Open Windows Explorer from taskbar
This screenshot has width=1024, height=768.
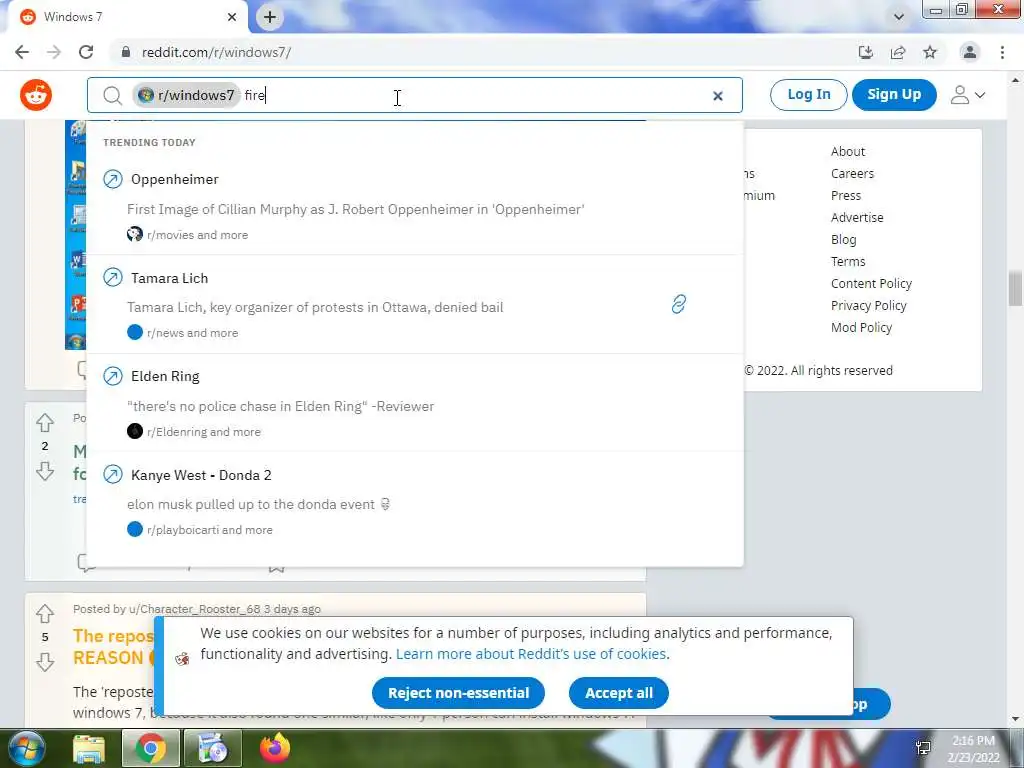pos(89,748)
